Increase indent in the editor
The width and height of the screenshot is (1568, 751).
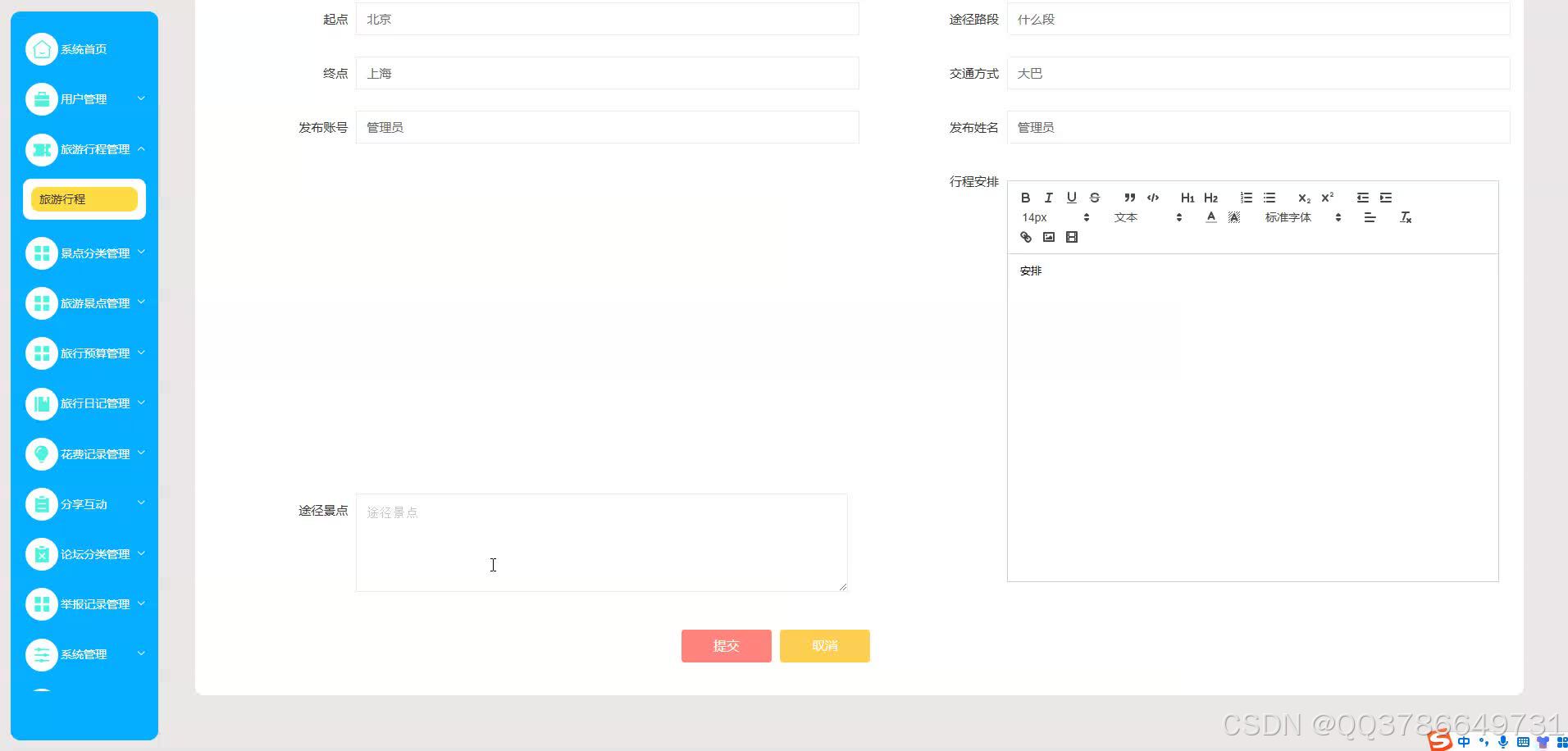click(x=1385, y=198)
